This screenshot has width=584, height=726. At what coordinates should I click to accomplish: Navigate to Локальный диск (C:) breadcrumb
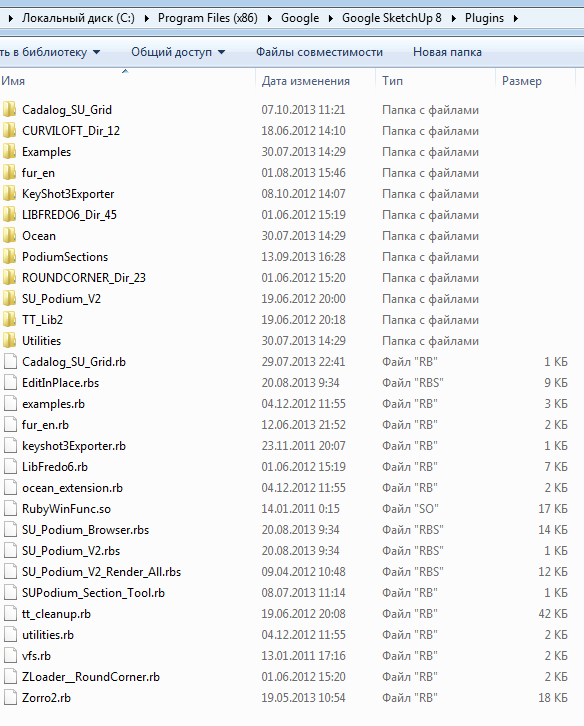pyautogui.click(x=78, y=18)
